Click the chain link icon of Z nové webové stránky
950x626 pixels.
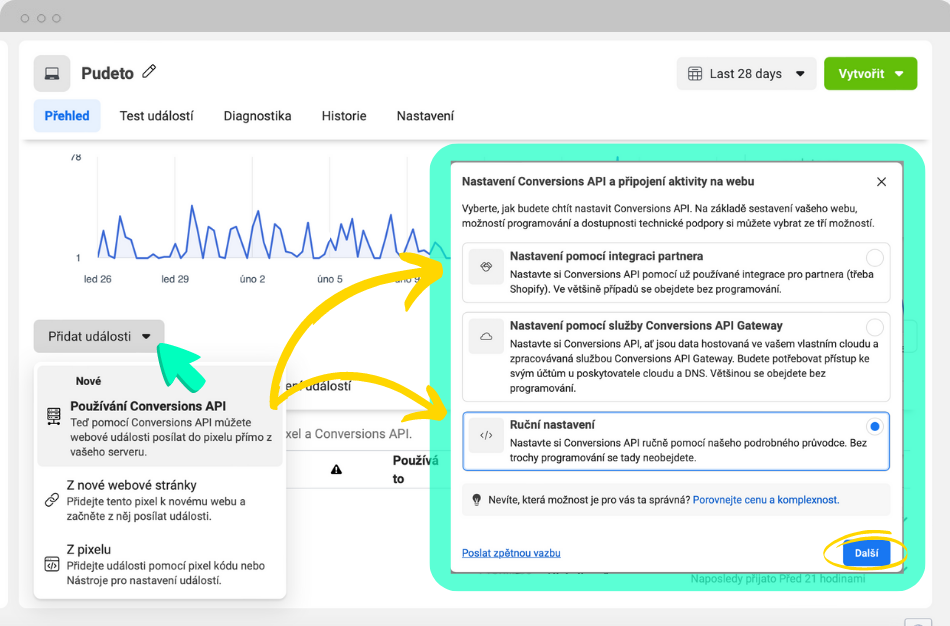52,500
